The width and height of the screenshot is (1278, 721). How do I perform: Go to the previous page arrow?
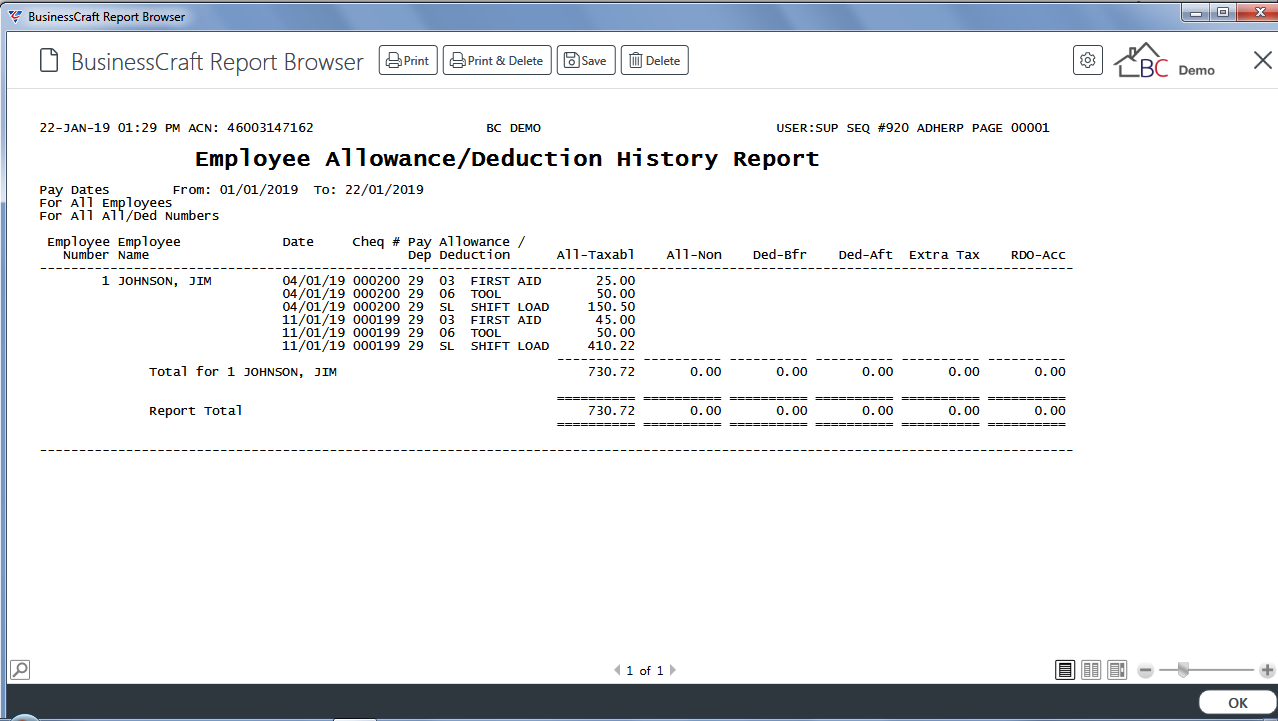coord(617,671)
